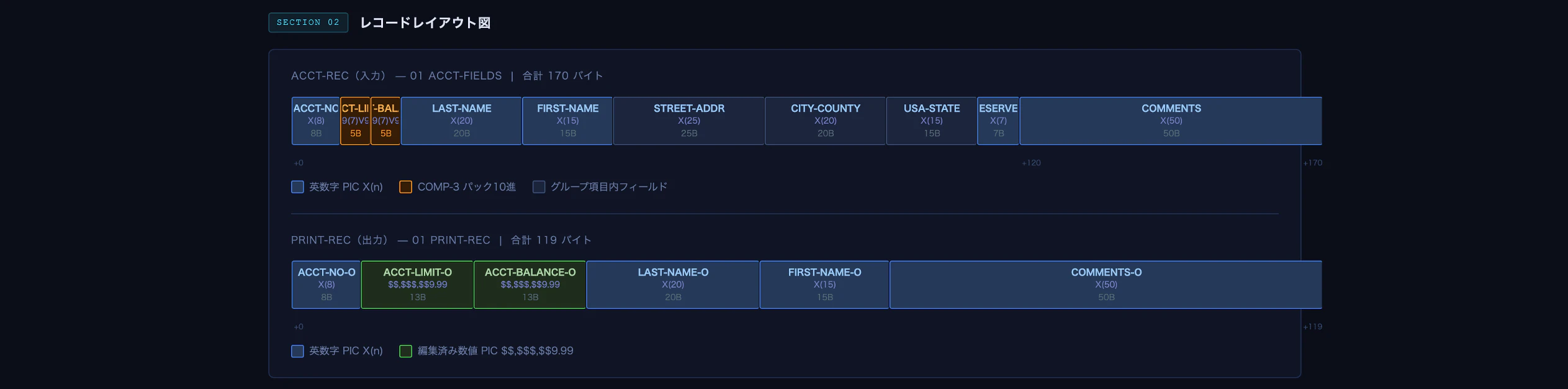This screenshot has height=389, width=1568.
Task: Click the LAST-NAME X(20) field block
Action: click(x=461, y=121)
